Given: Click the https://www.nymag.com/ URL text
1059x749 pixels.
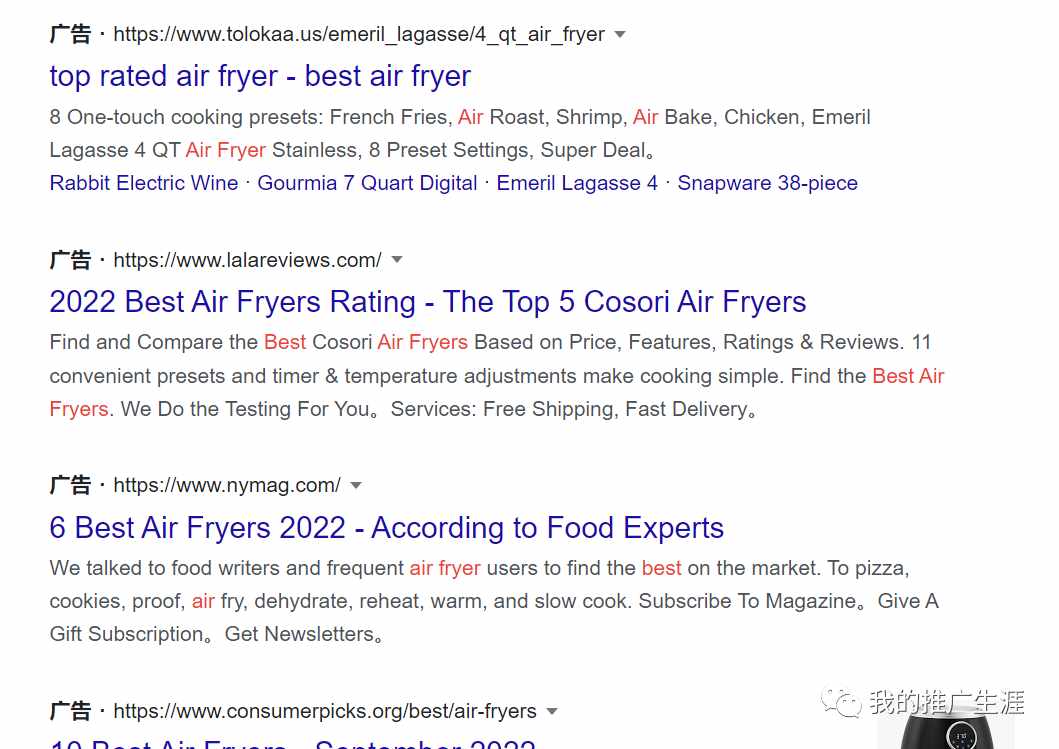Looking at the screenshot, I should tap(227, 486).
